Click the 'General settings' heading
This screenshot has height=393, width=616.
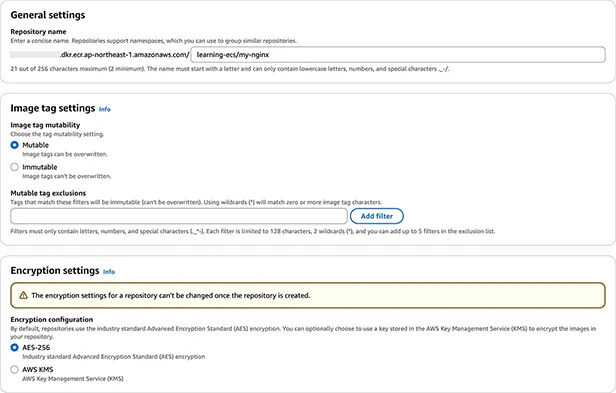pyautogui.click(x=48, y=15)
